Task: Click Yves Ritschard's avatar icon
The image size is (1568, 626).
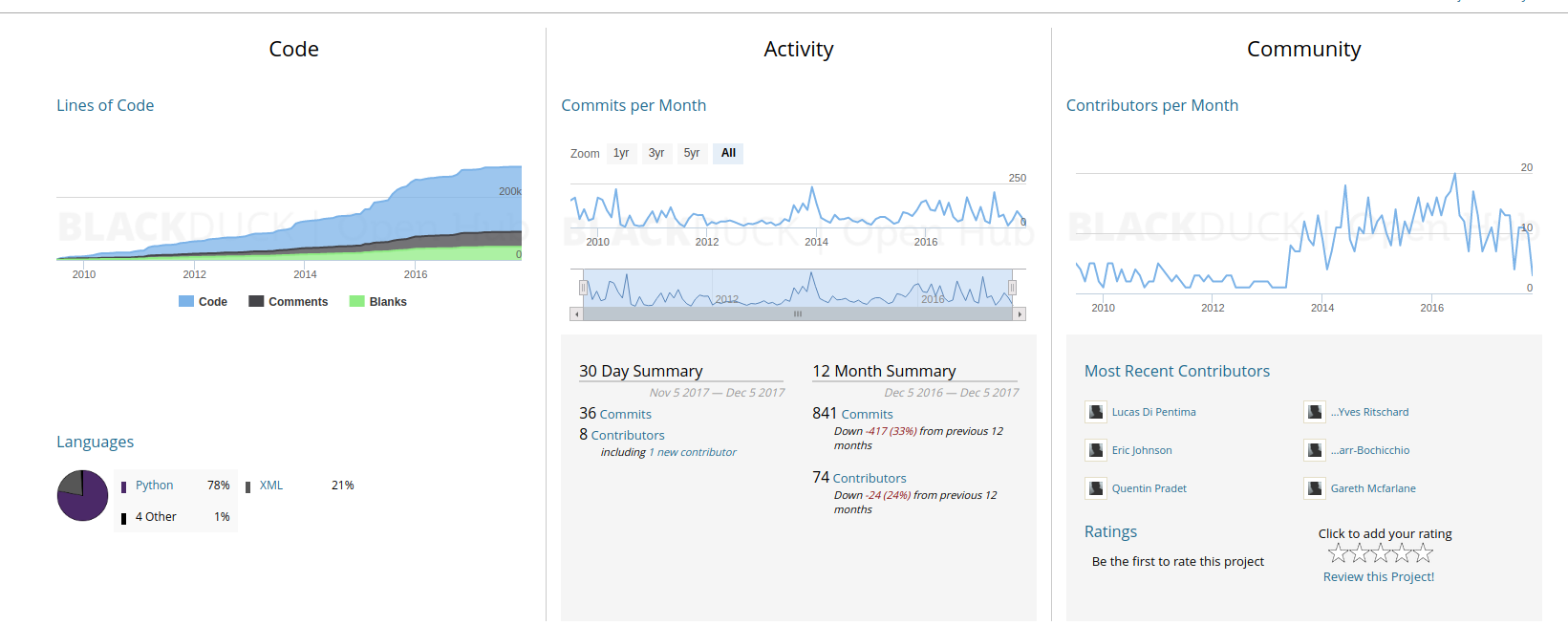Action: point(1314,412)
